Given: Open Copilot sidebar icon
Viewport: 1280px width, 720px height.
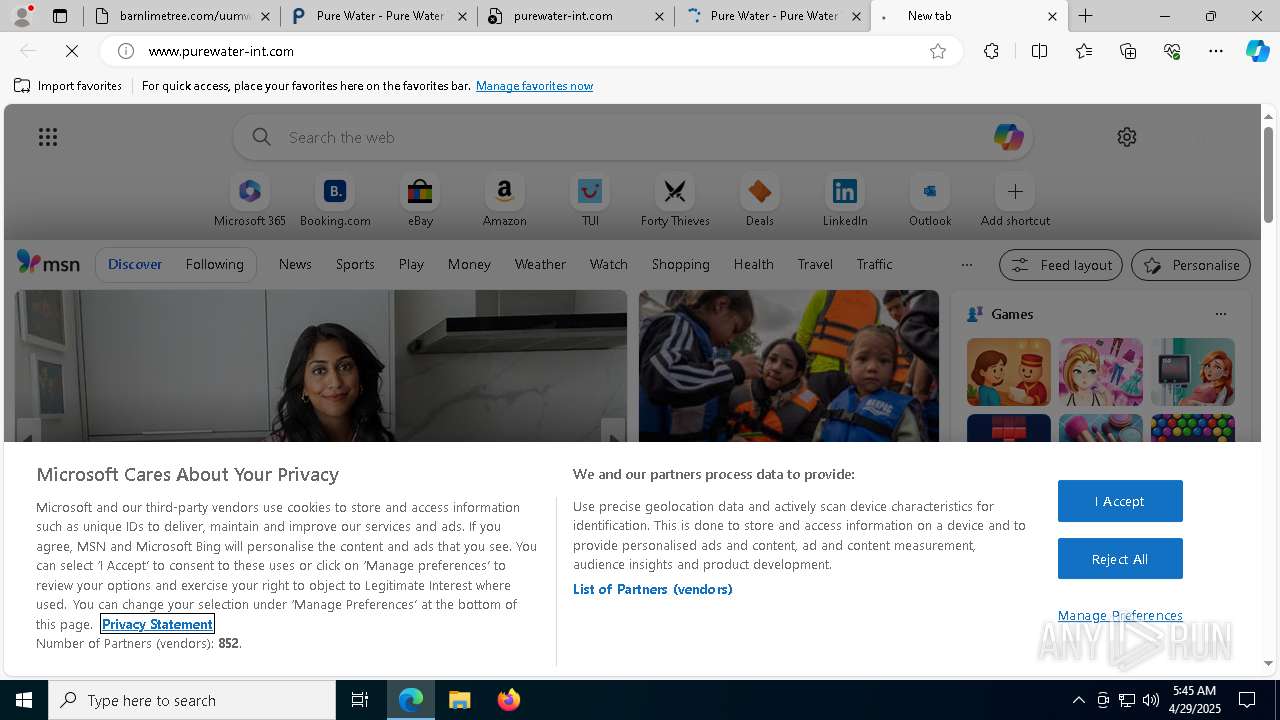Looking at the screenshot, I should [1257, 51].
